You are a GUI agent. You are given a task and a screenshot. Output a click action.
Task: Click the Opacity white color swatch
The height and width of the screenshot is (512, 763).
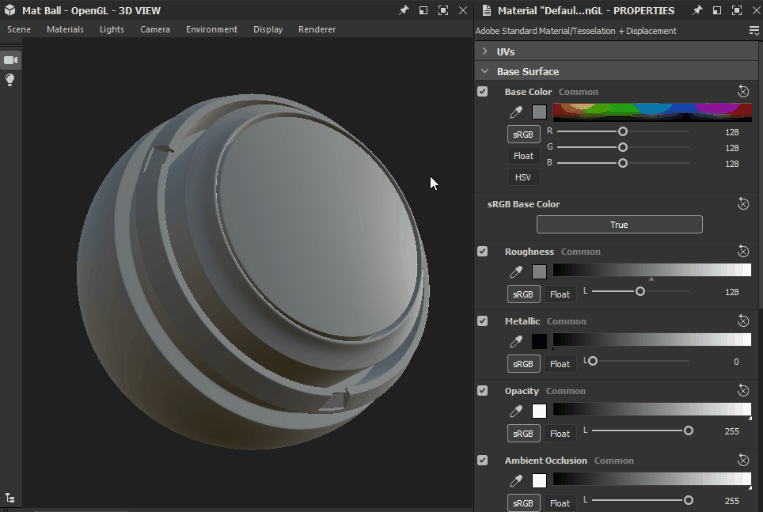click(539, 411)
